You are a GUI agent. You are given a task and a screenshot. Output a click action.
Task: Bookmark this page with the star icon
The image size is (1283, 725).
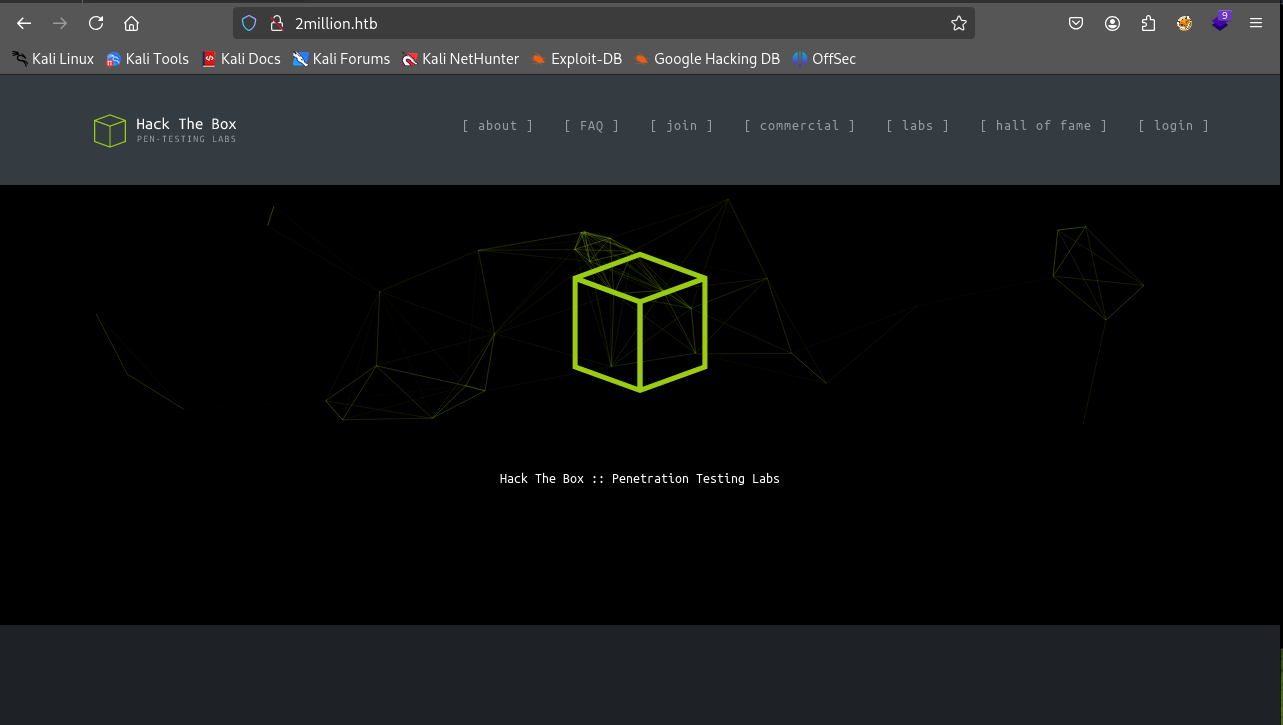[x=959, y=23]
